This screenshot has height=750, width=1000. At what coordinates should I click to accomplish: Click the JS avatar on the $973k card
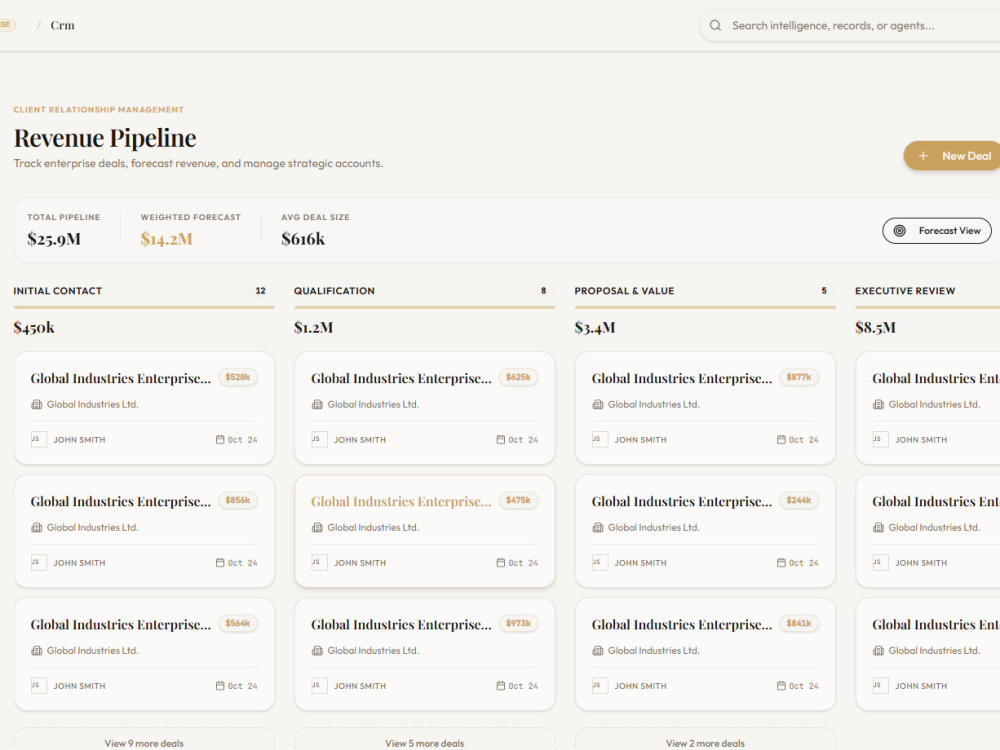320,686
